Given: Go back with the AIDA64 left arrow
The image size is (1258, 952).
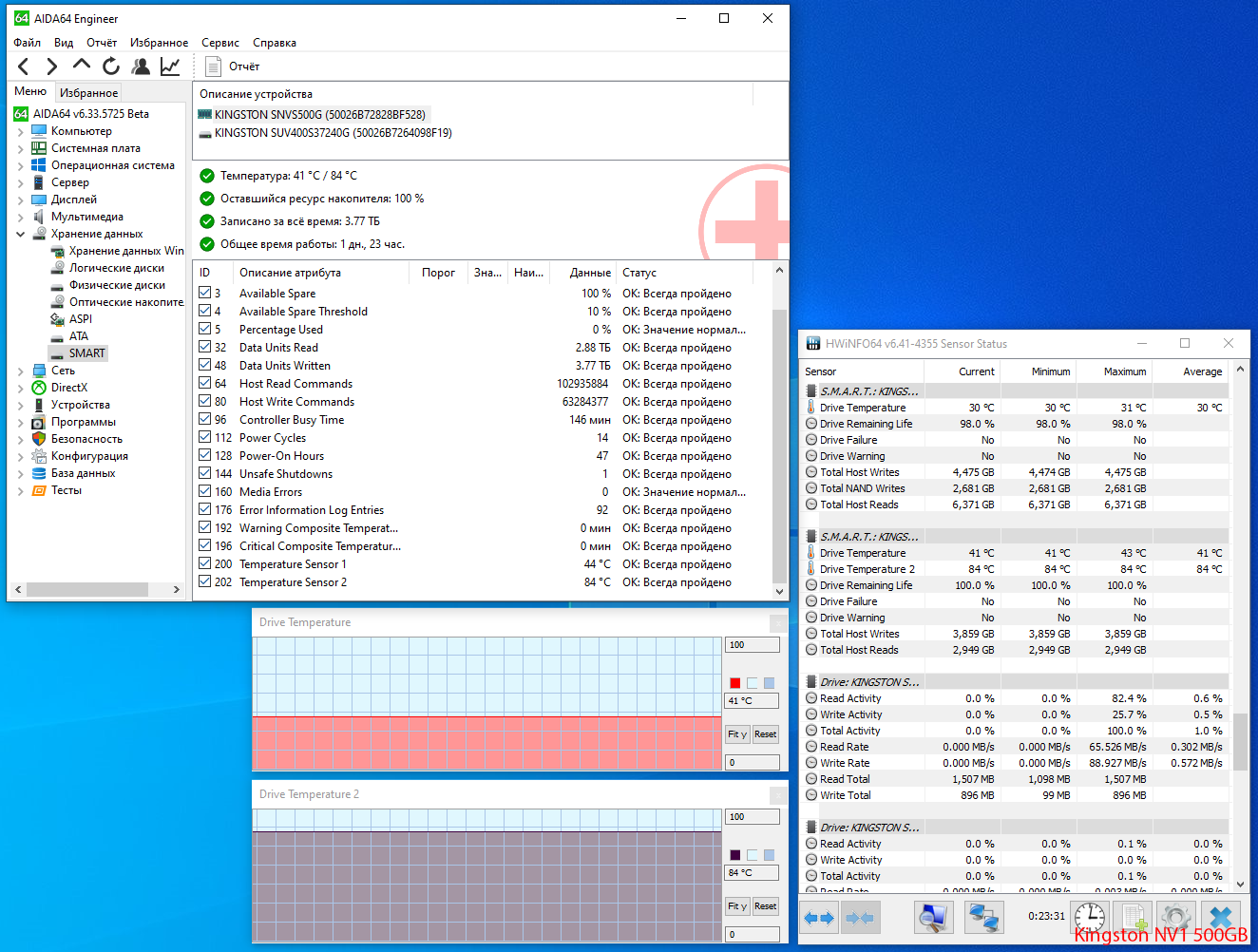Looking at the screenshot, I should [x=24, y=67].
